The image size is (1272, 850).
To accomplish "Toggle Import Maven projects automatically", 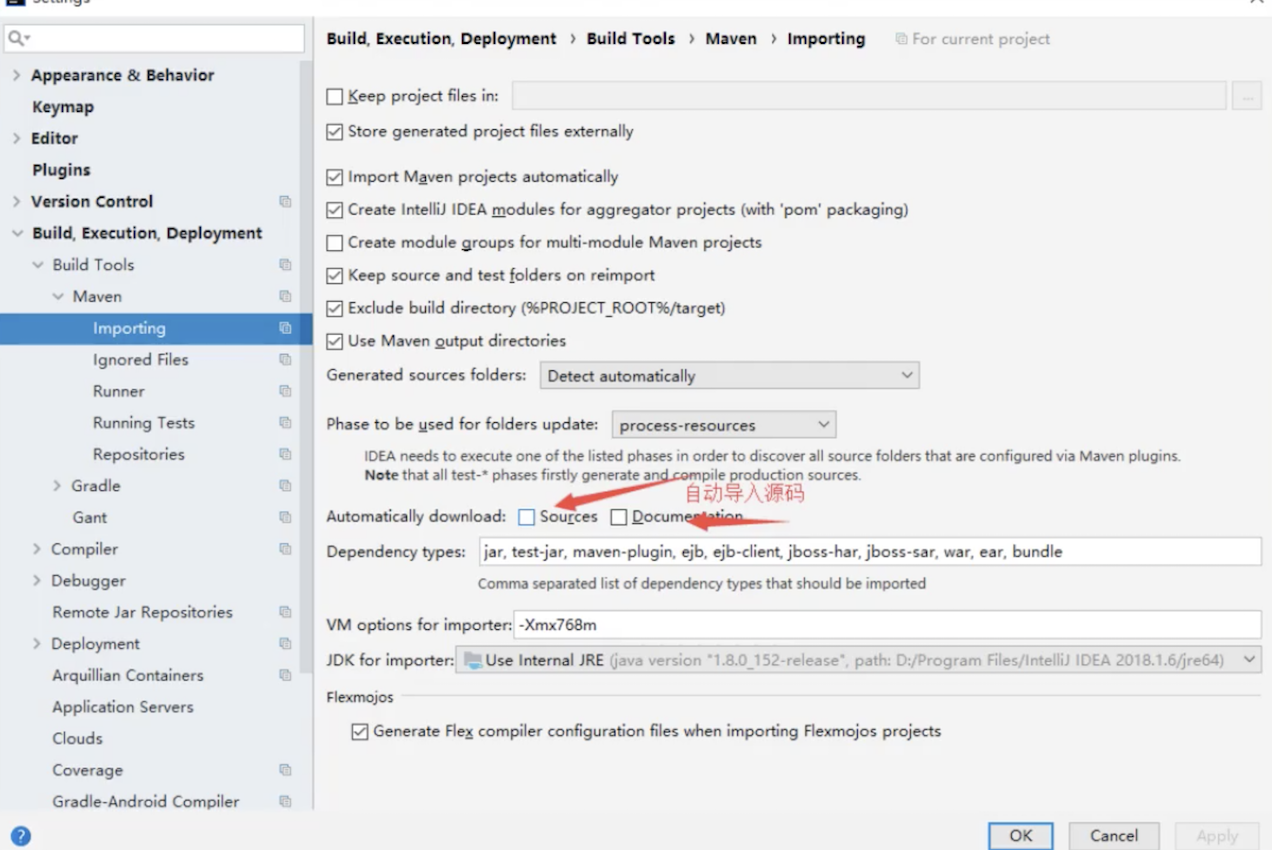I will tap(335, 177).
